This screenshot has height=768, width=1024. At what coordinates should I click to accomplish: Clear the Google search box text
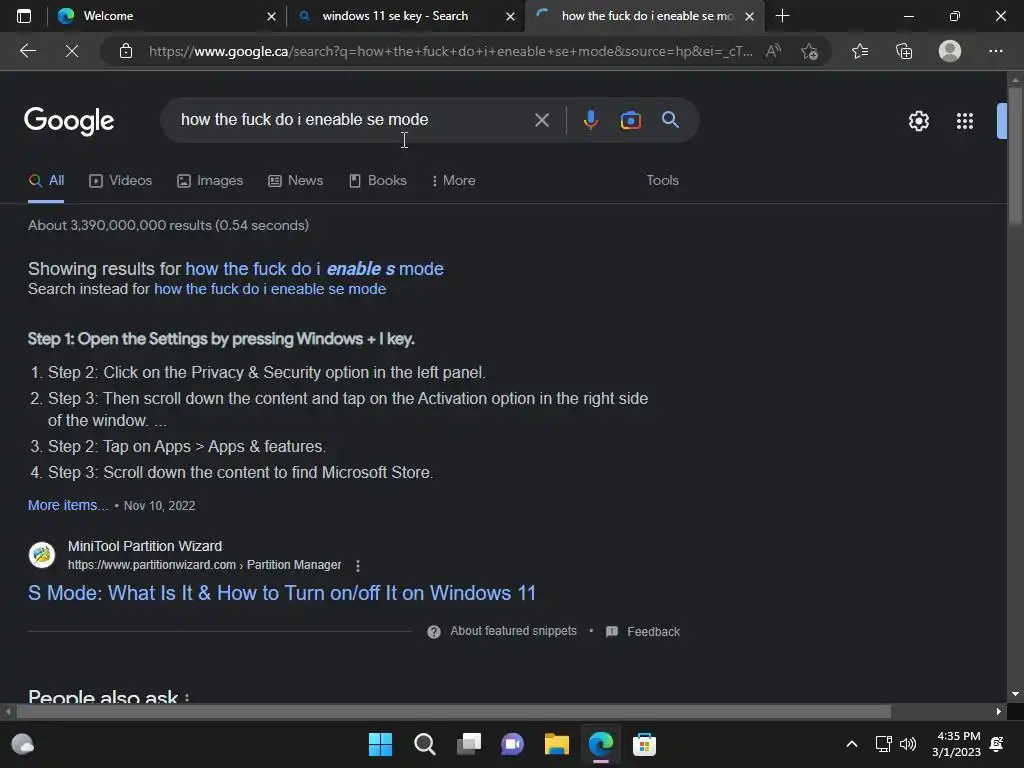(541, 120)
